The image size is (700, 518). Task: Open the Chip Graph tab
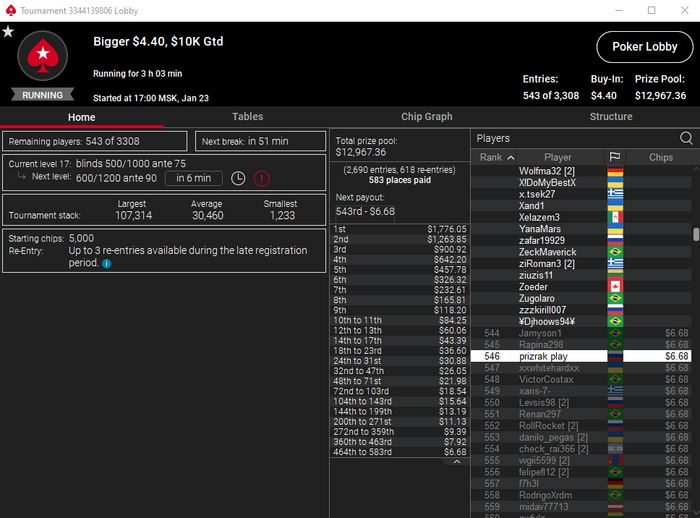pyautogui.click(x=426, y=117)
